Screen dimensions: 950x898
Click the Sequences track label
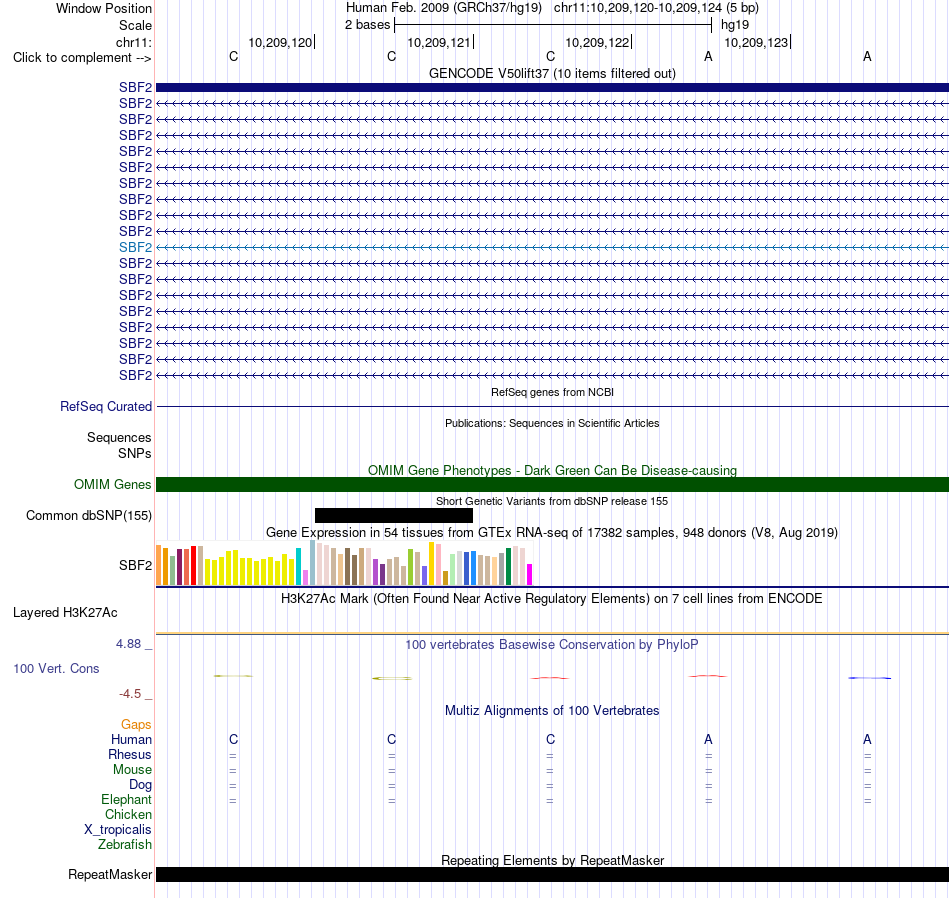[119, 437]
